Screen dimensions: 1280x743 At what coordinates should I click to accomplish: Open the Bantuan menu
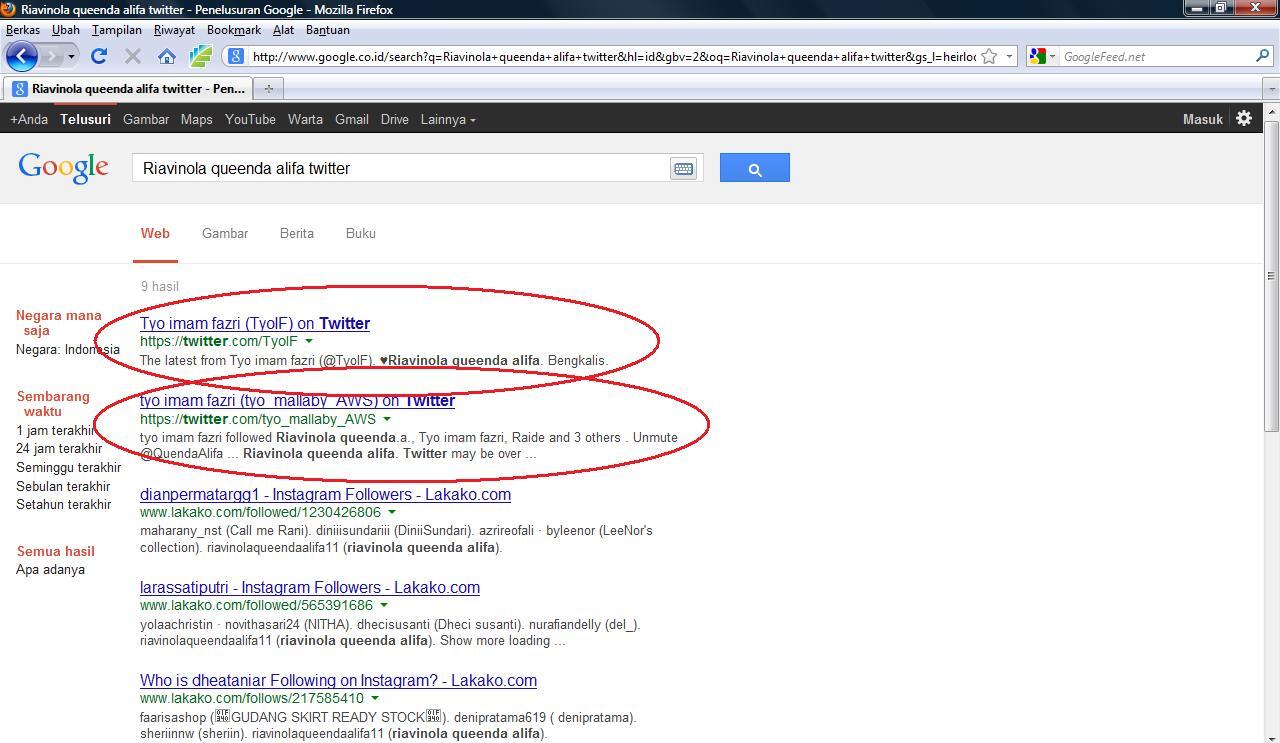click(x=328, y=30)
